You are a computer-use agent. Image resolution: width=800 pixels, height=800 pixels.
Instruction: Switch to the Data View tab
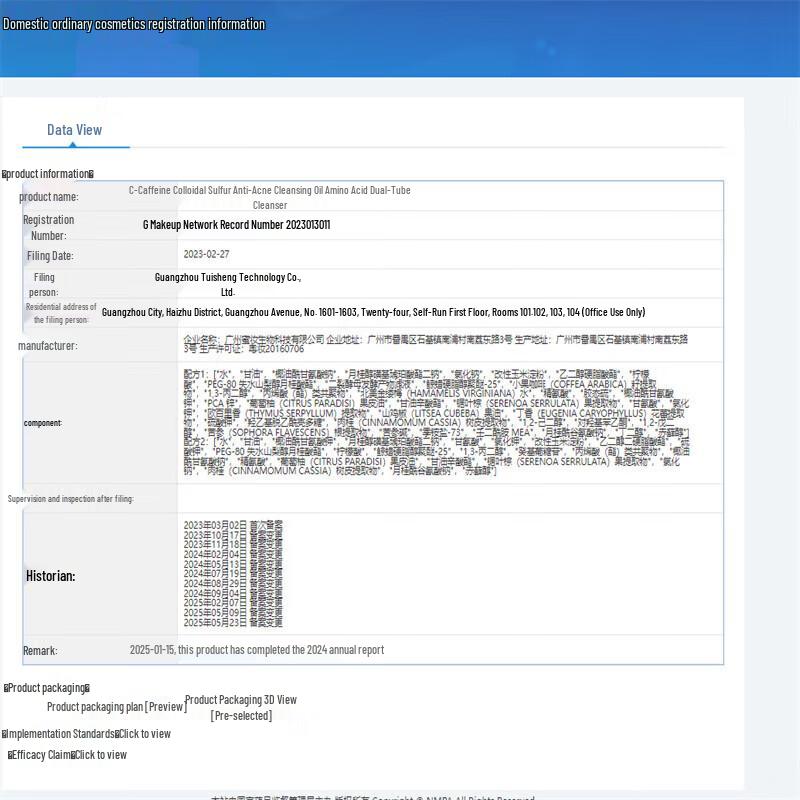coord(75,130)
